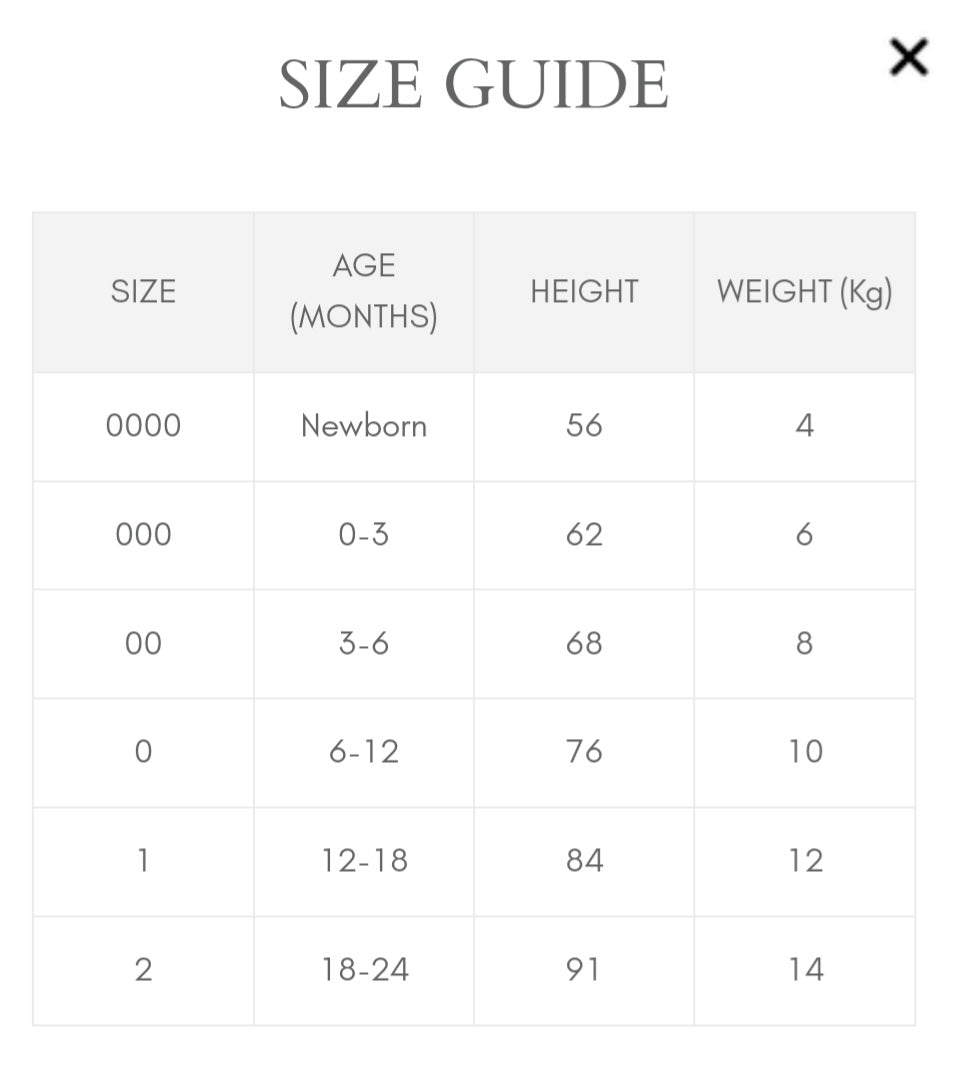Select the AGE (MONTHS) column header

364,291
